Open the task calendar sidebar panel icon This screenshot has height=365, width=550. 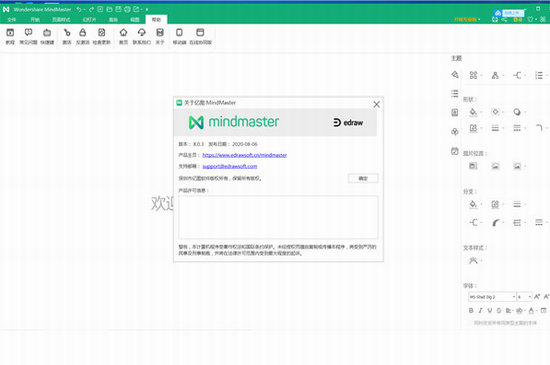click(x=455, y=151)
